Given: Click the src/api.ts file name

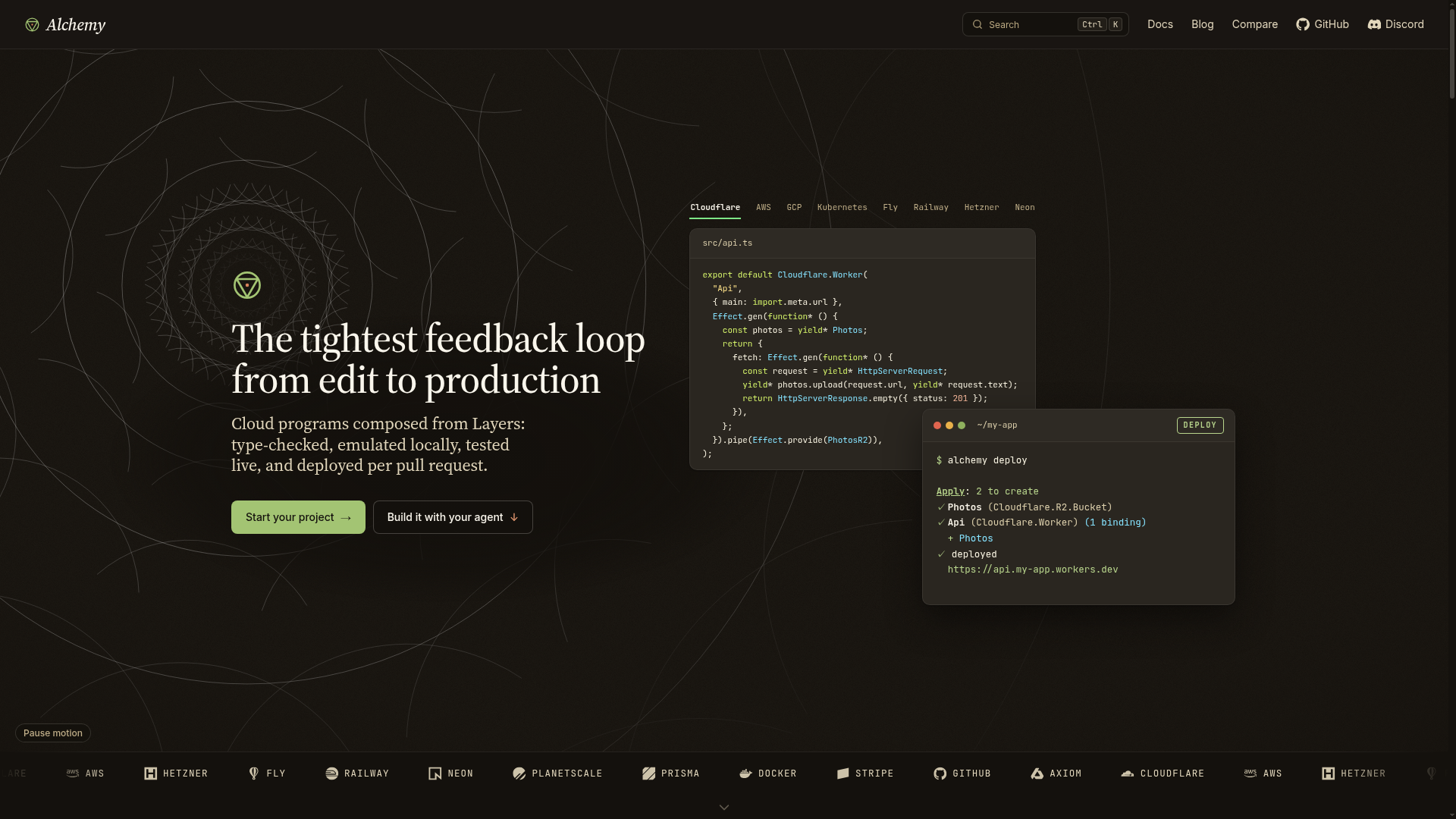Looking at the screenshot, I should click(x=727, y=243).
